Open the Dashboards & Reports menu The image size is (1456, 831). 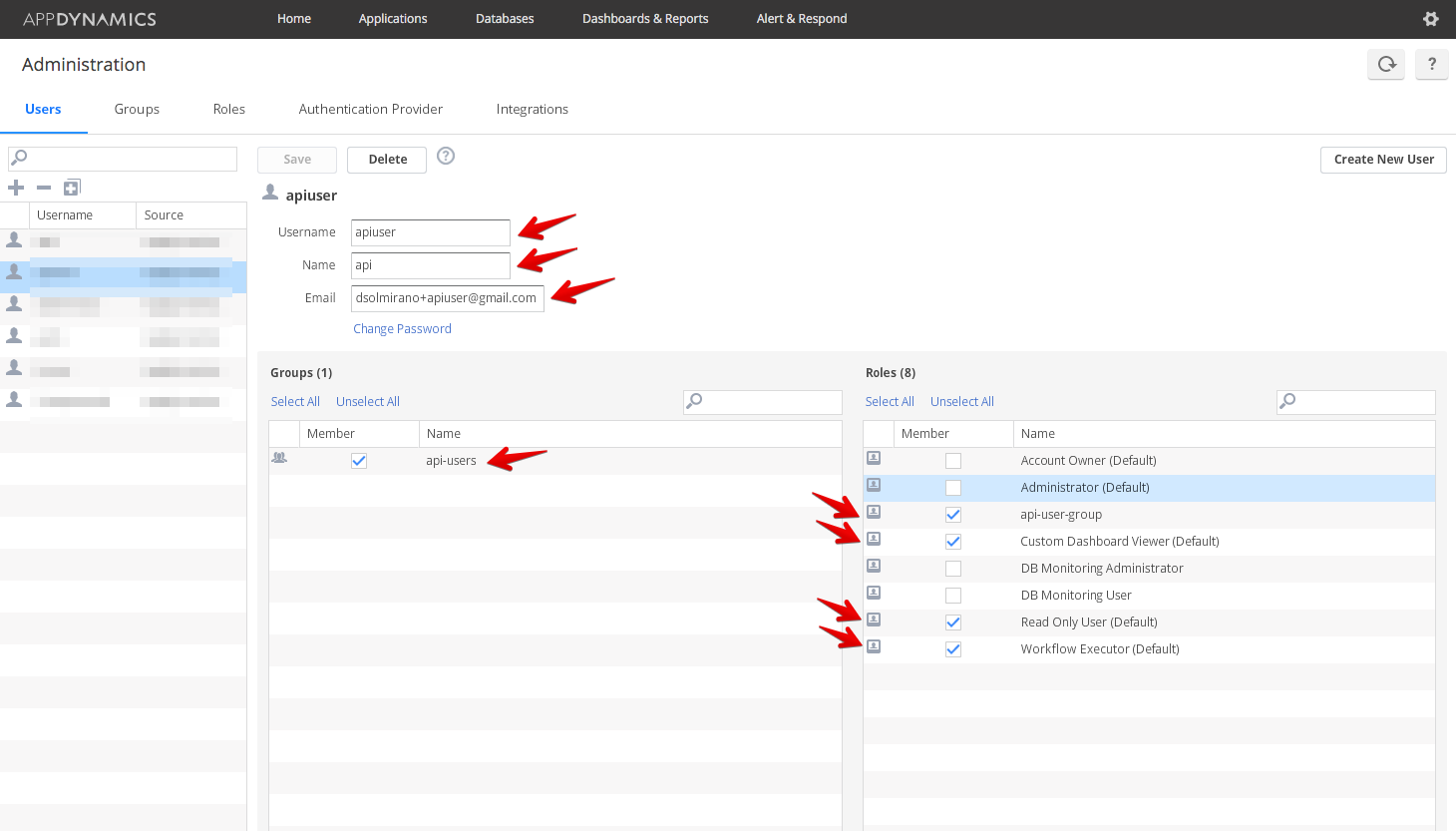click(x=645, y=19)
